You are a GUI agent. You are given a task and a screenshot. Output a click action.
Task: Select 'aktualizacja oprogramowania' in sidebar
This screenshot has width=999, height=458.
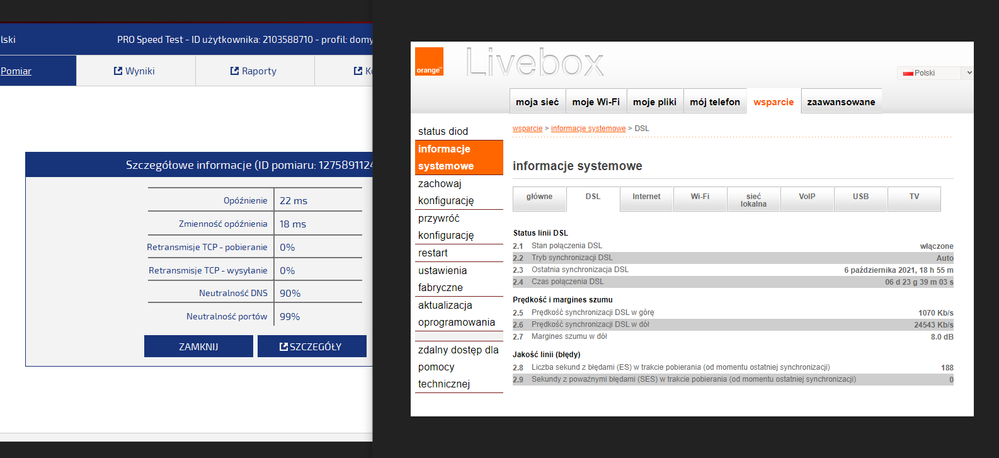coord(459,313)
